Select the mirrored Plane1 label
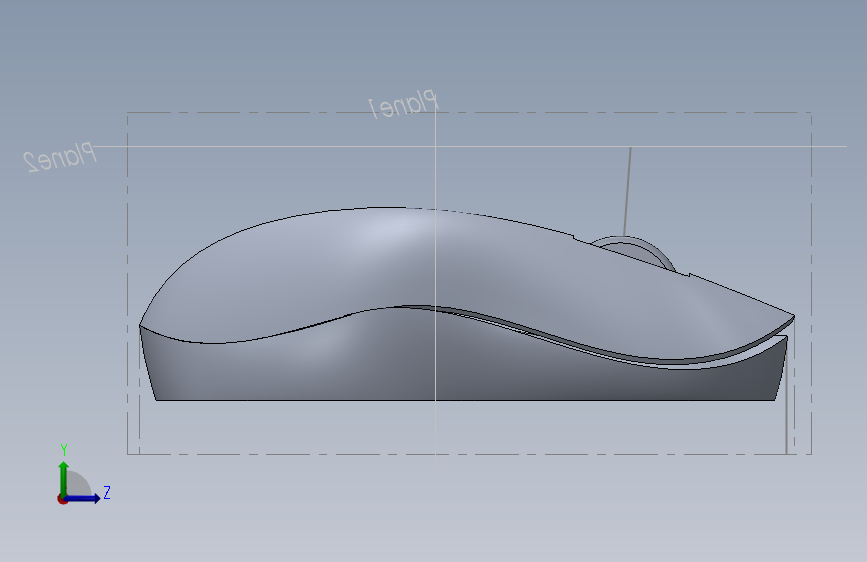The width and height of the screenshot is (867, 562). [404, 104]
